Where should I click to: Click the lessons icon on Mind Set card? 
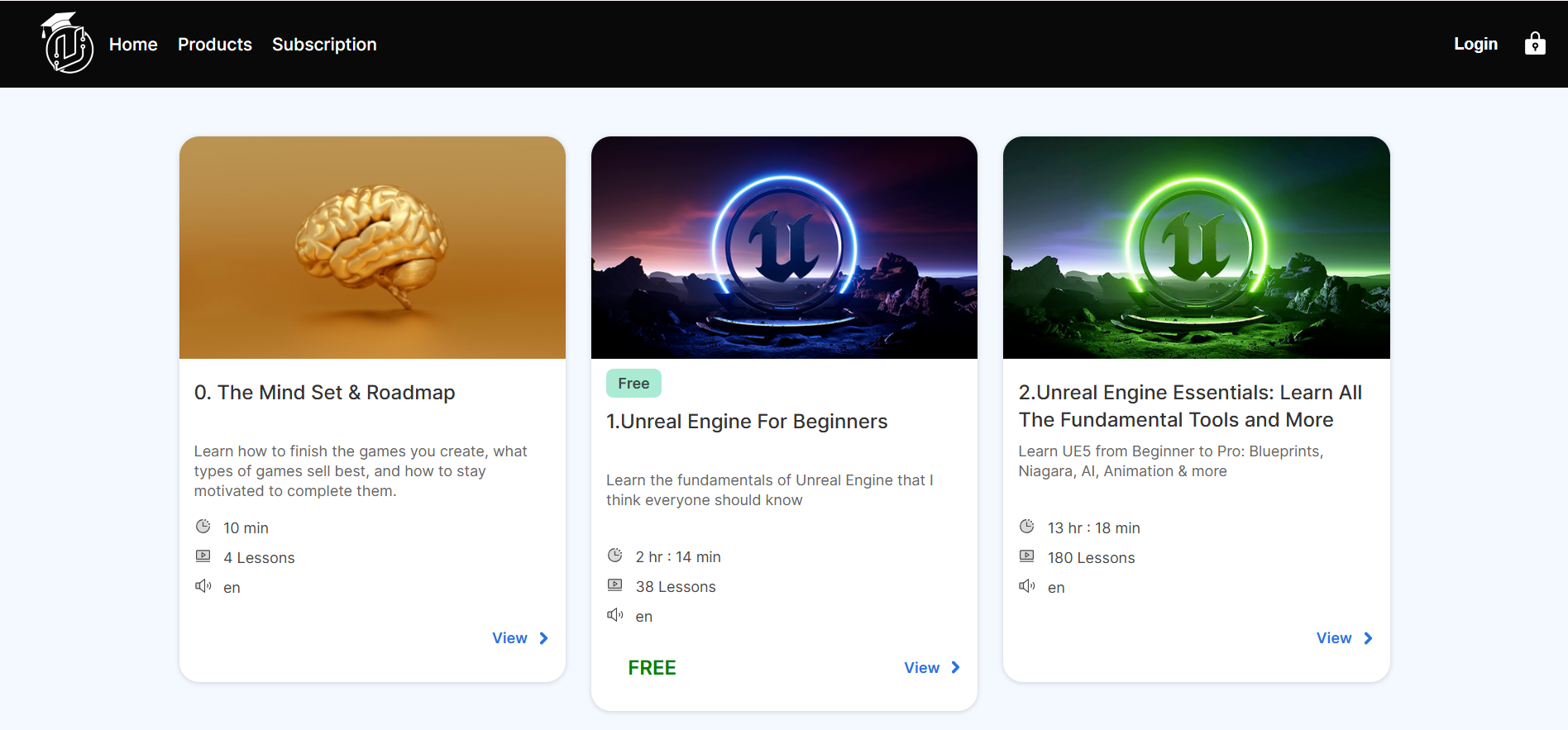pos(203,556)
